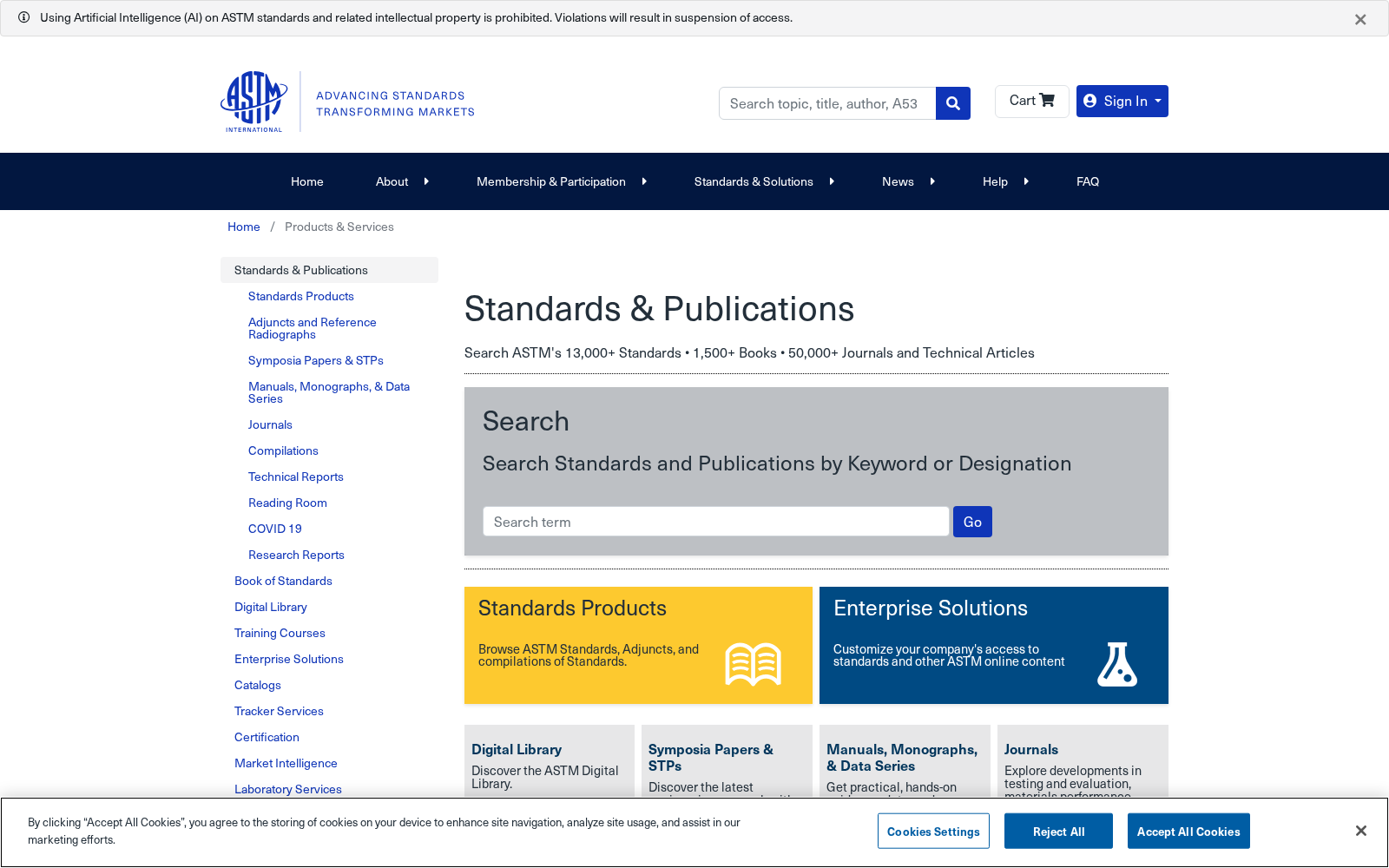1389x868 pixels.
Task: Open the Sign In dropdown
Action: (1122, 101)
